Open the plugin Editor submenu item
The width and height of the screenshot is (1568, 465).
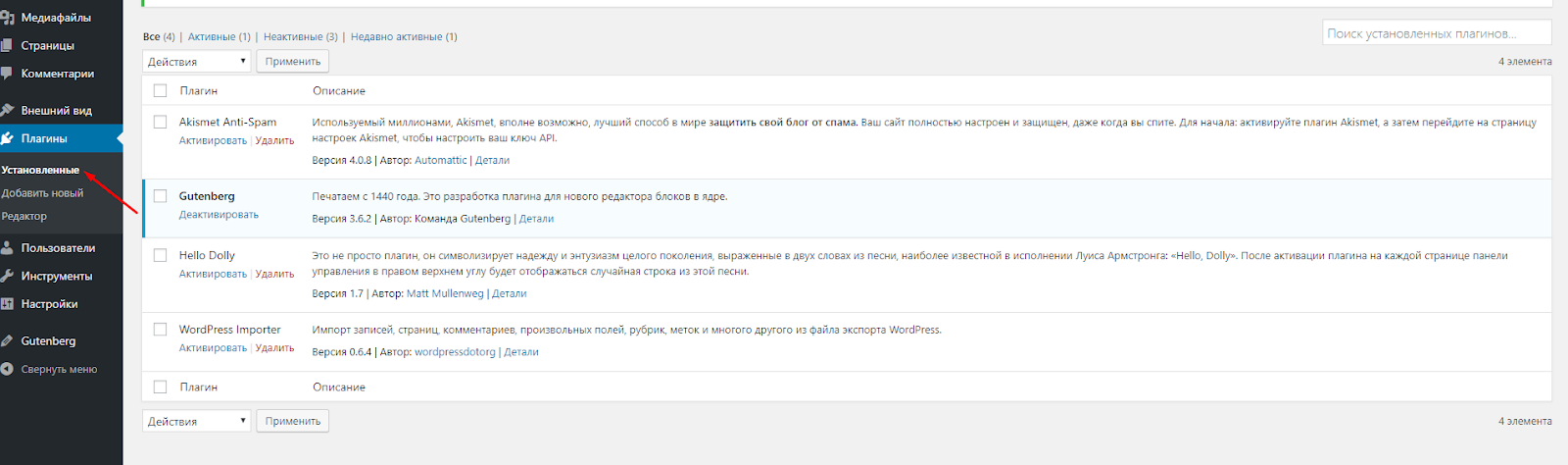click(24, 216)
